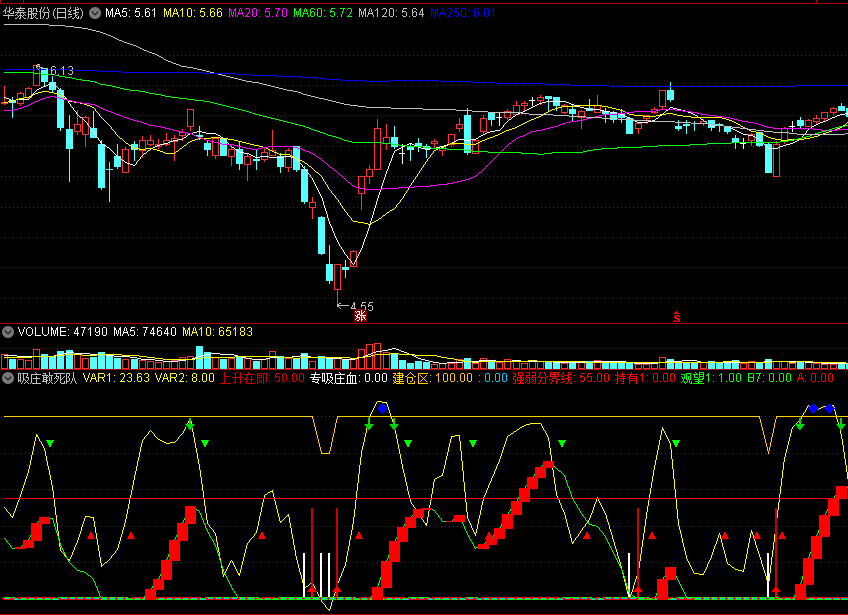848x615 pixels.
Task: Select the MA5: 5.61 label in price chart header
Action: point(131,13)
